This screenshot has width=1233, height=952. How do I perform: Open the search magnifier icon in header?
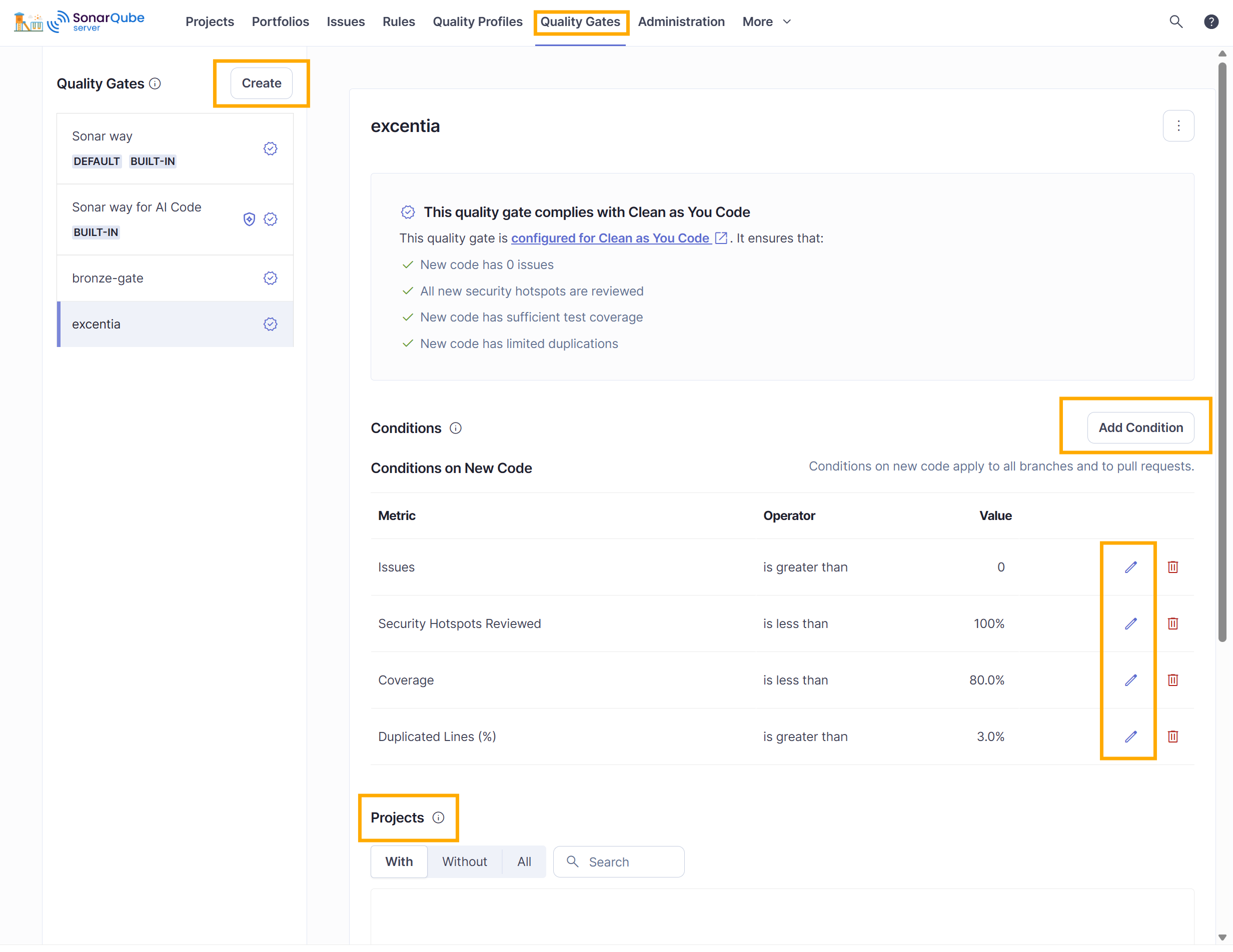click(1175, 21)
